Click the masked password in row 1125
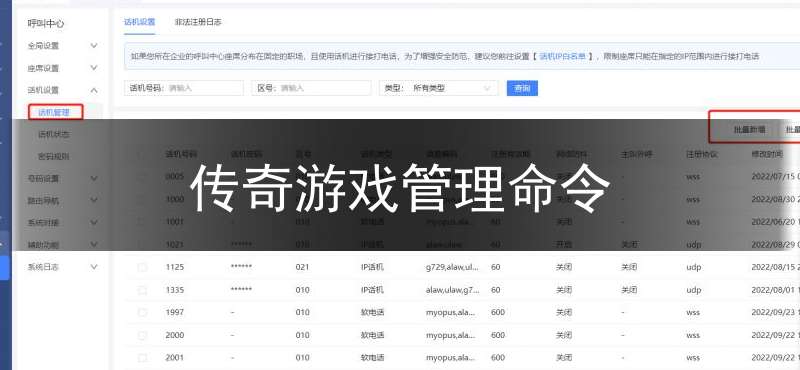 [241, 267]
